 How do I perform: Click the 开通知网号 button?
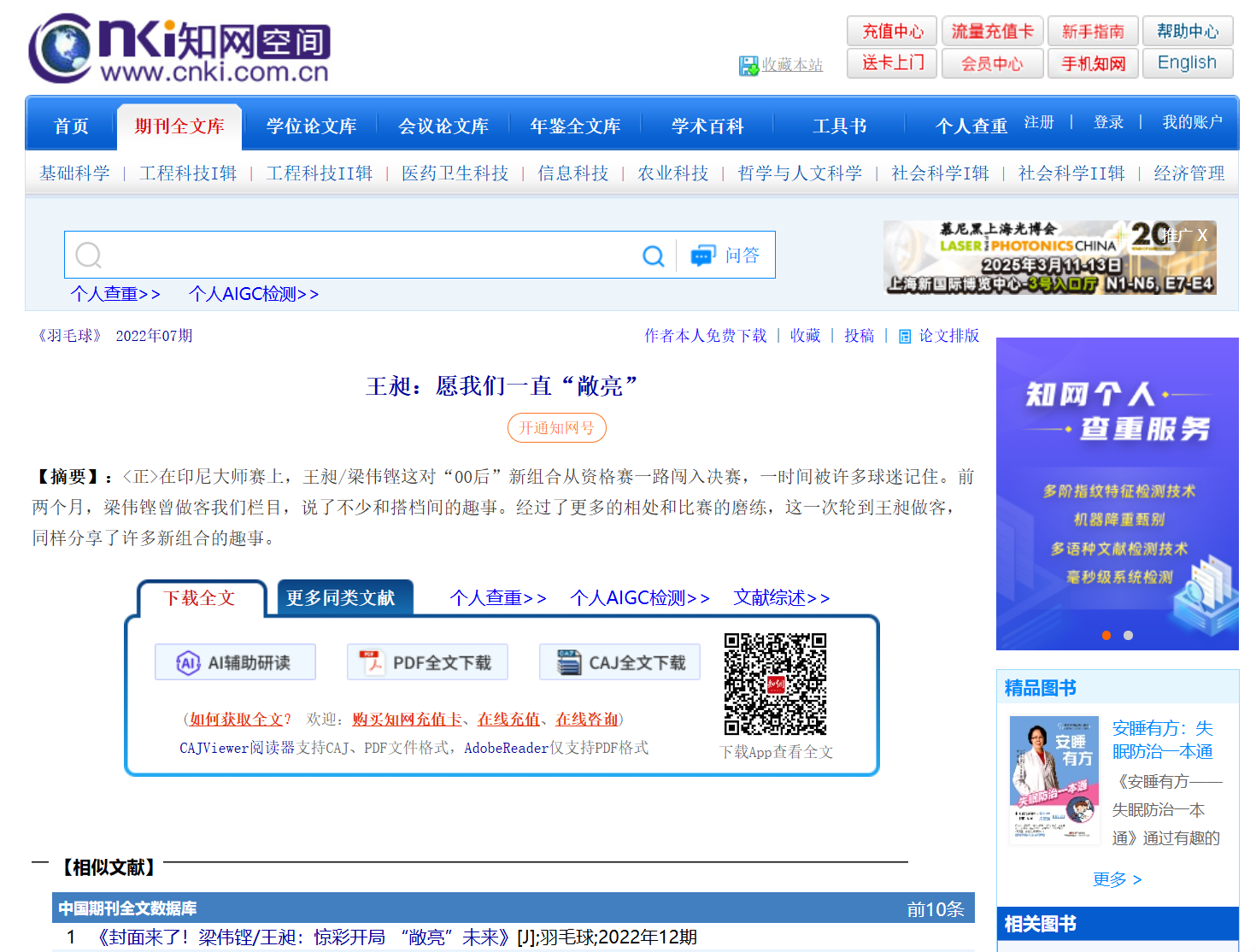(556, 428)
